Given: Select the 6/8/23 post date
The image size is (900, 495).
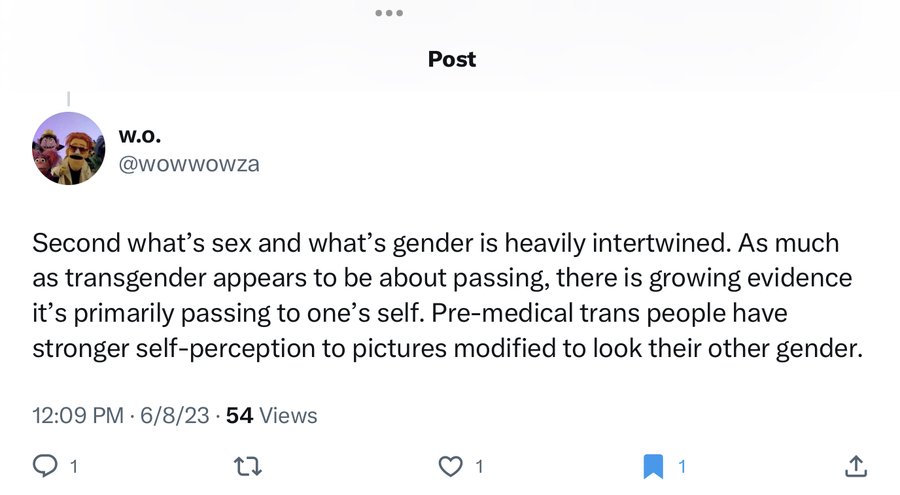Looking at the screenshot, I should [x=174, y=415].
